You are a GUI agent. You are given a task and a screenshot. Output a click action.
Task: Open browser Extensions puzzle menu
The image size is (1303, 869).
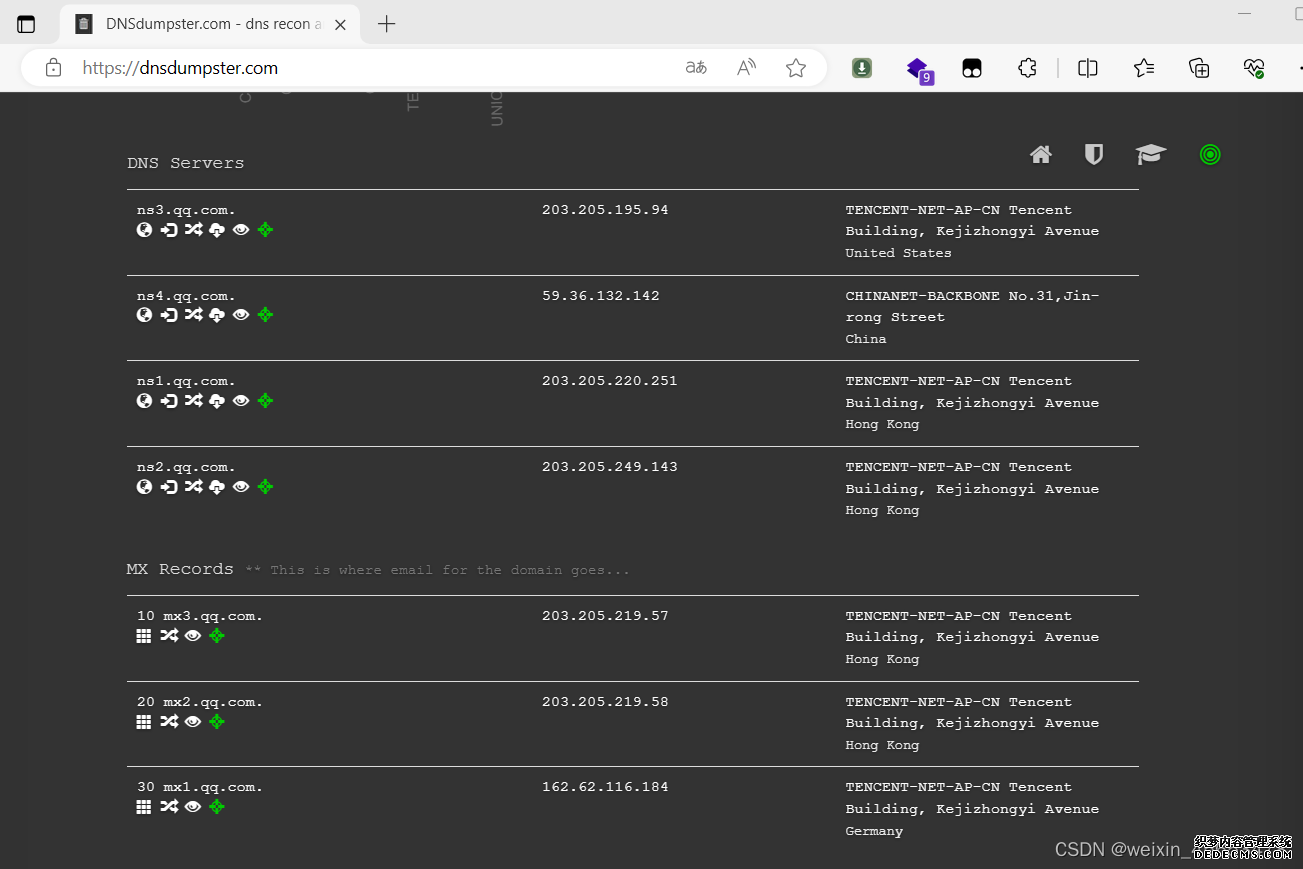[1027, 68]
